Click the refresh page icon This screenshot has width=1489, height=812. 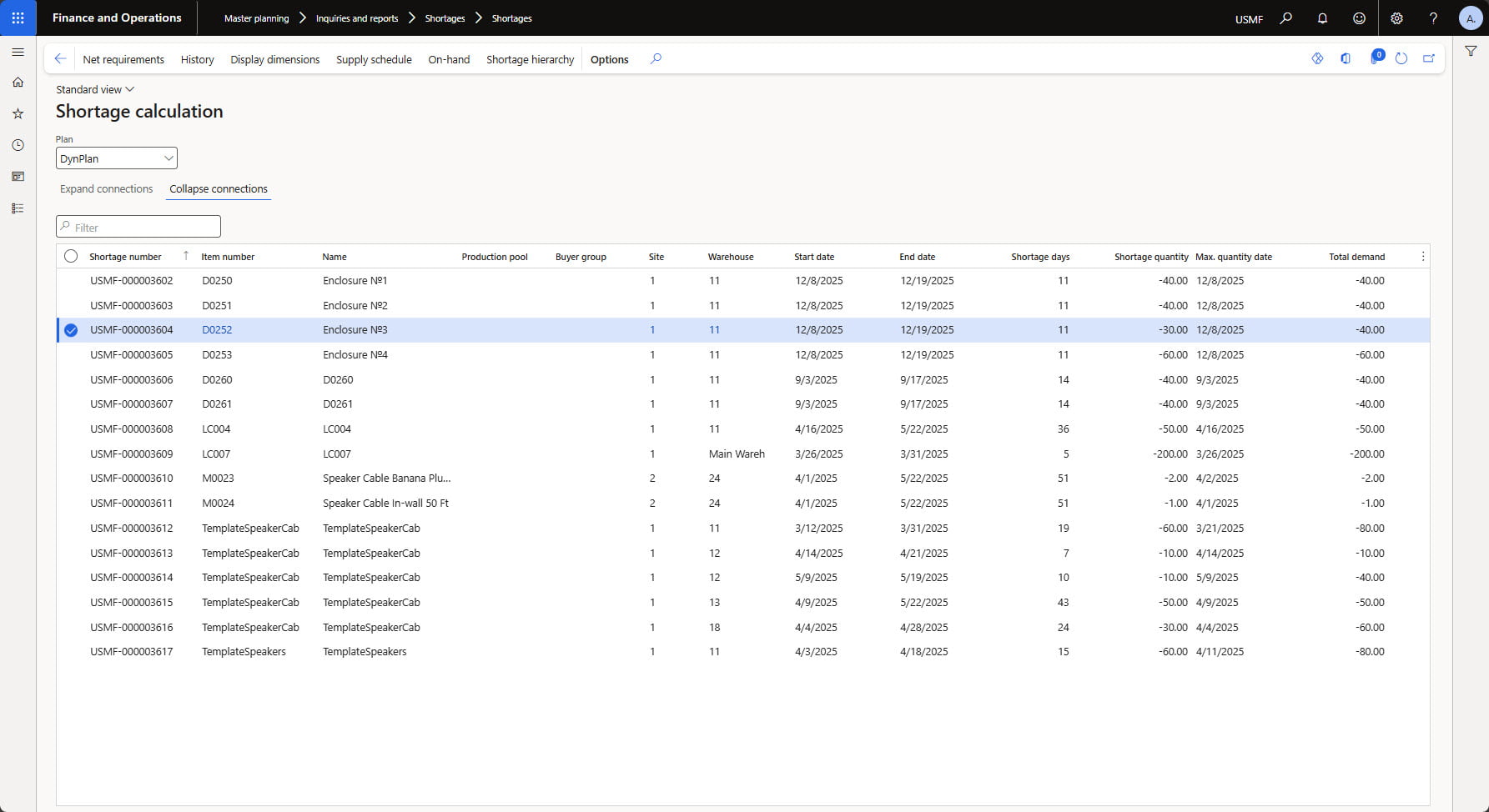click(x=1401, y=59)
